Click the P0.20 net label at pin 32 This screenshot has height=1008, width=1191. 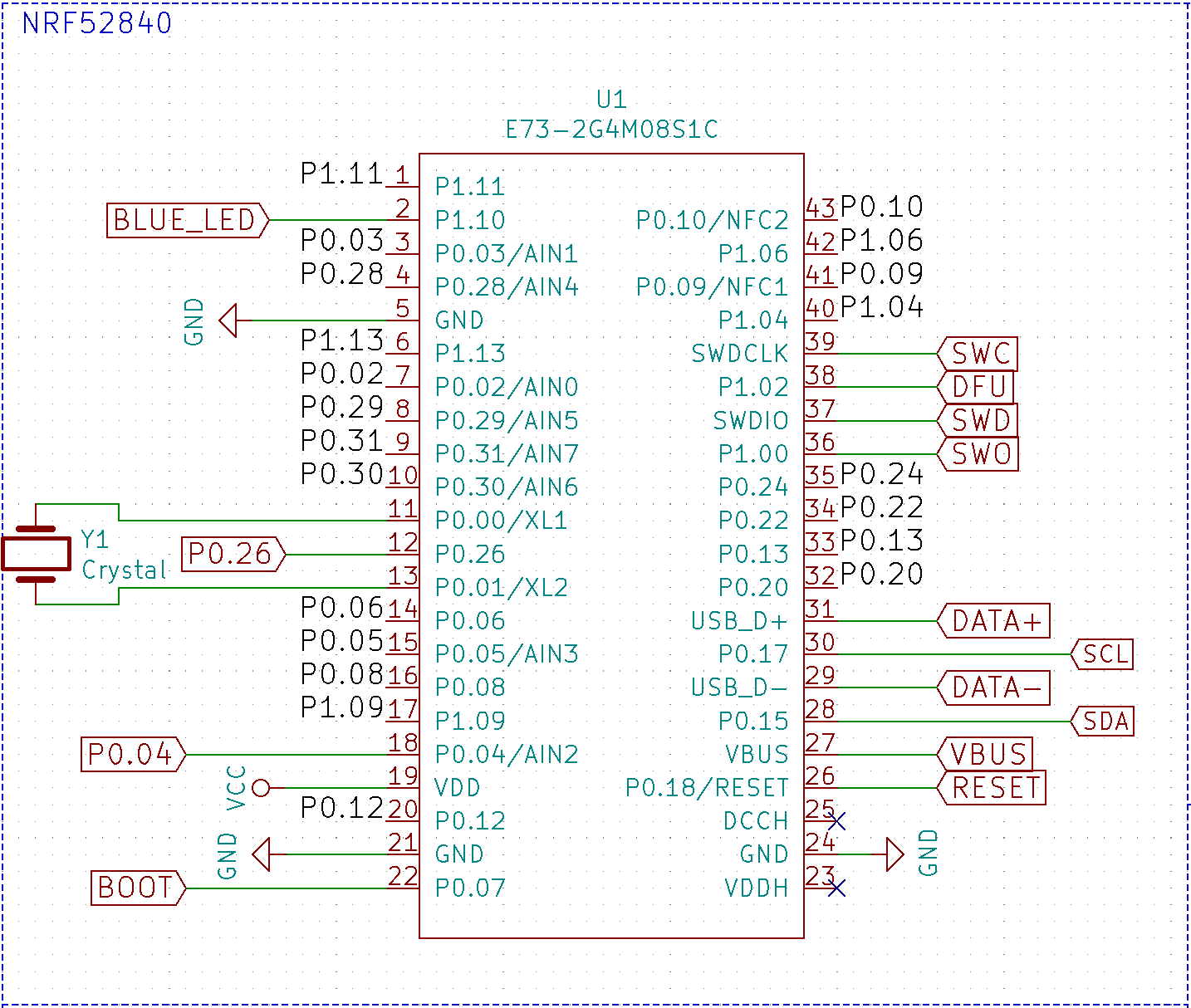click(x=881, y=573)
